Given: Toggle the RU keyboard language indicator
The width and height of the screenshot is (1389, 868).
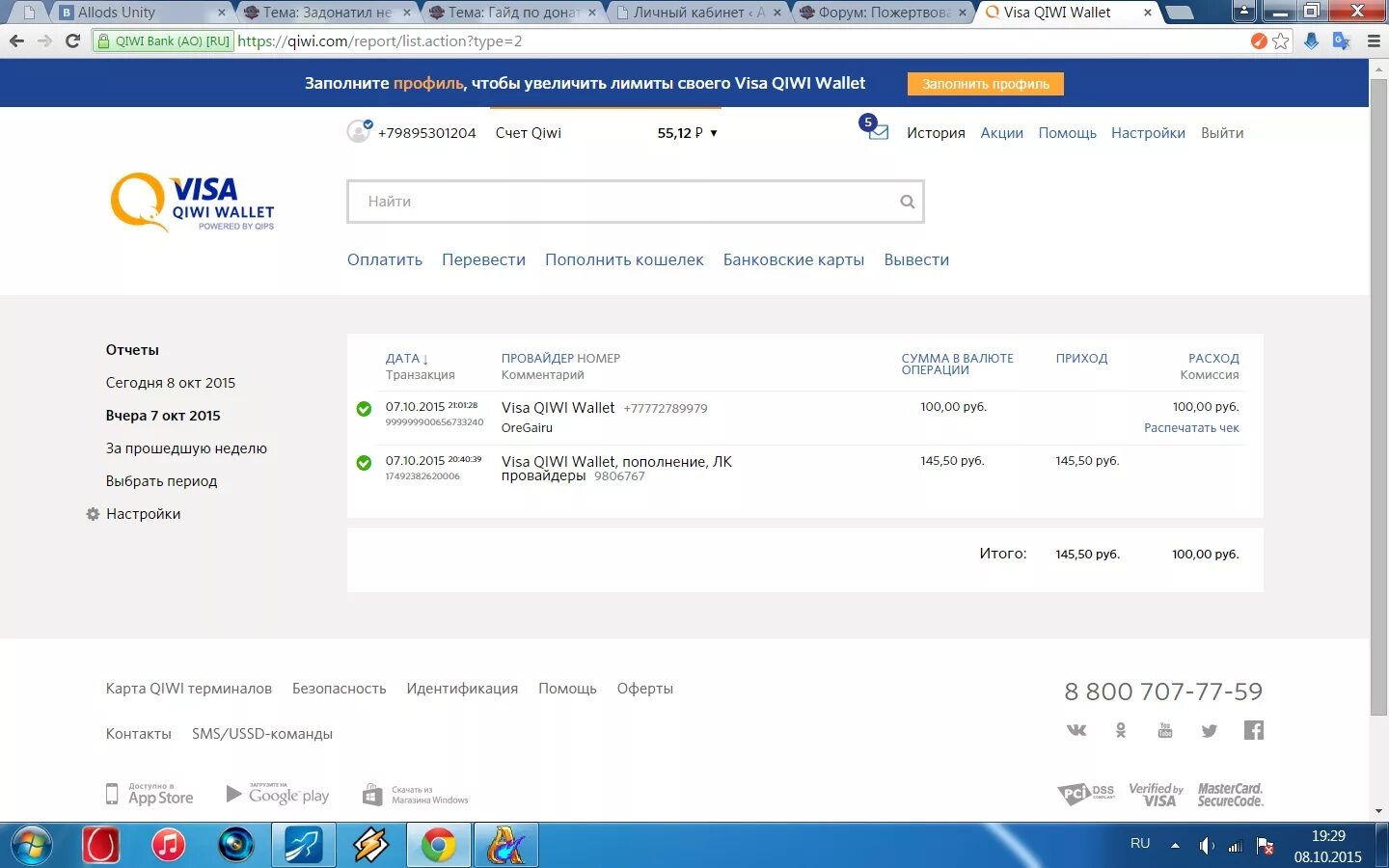Looking at the screenshot, I should click(1139, 843).
